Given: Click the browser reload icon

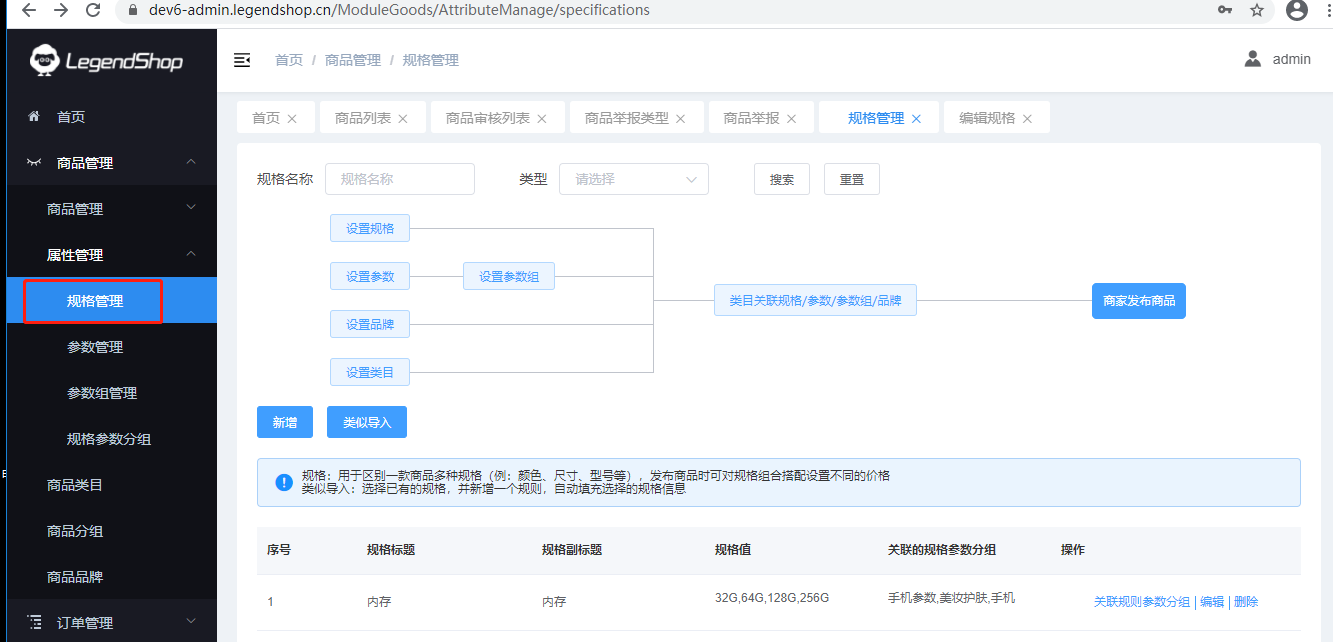Looking at the screenshot, I should tap(93, 10).
